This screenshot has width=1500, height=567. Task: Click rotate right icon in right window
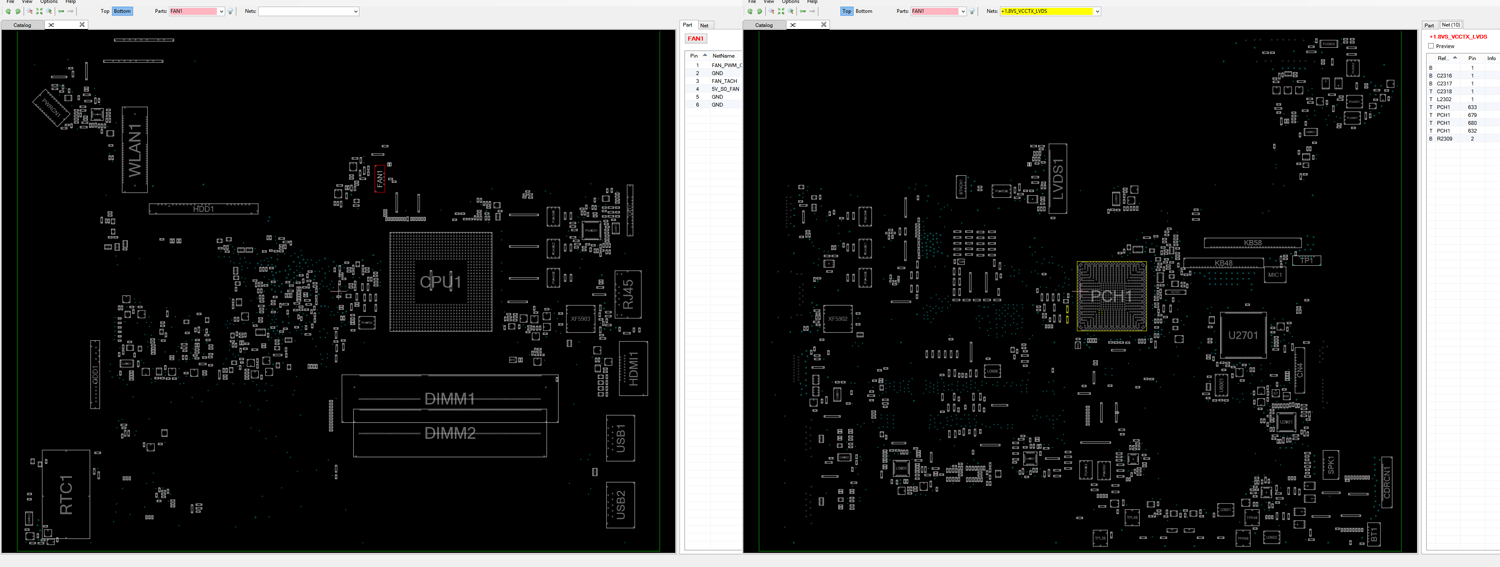pyautogui.click(x=760, y=11)
